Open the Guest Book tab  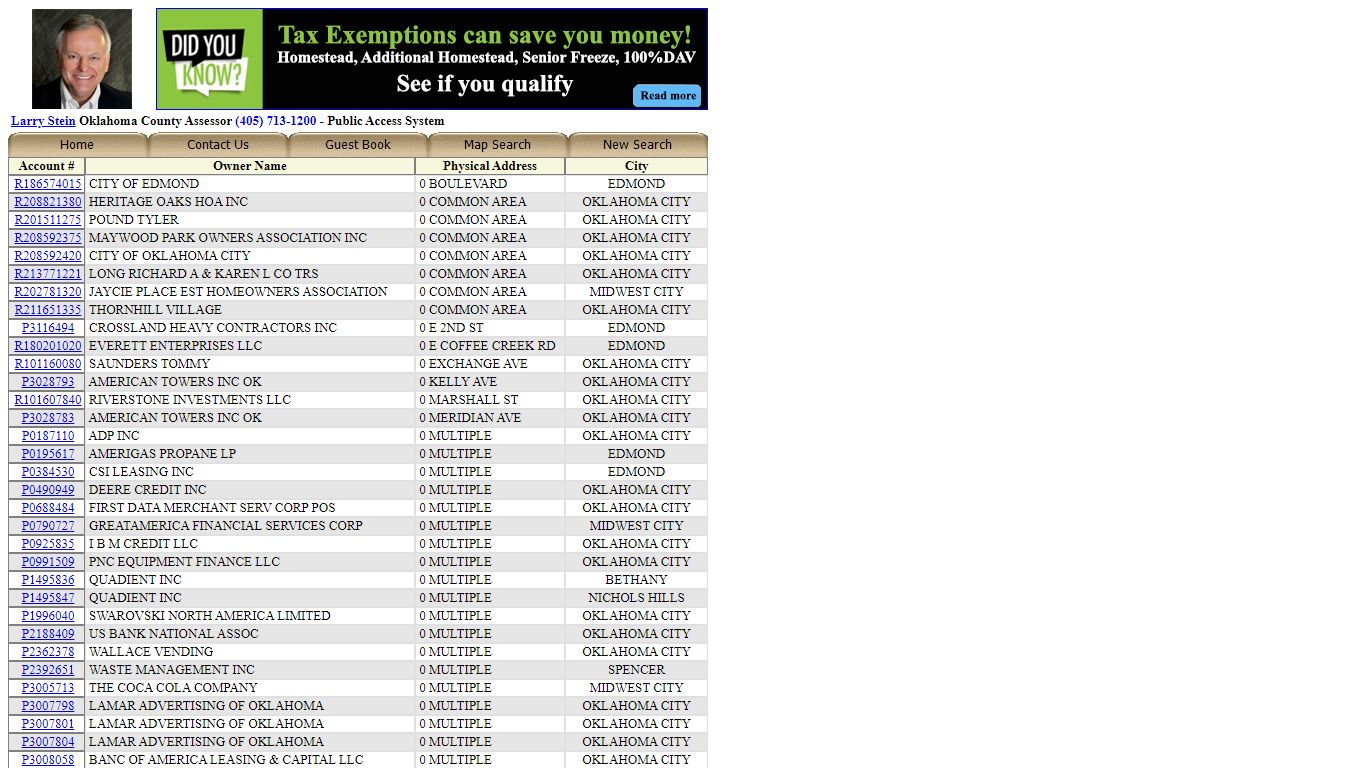pyautogui.click(x=358, y=145)
